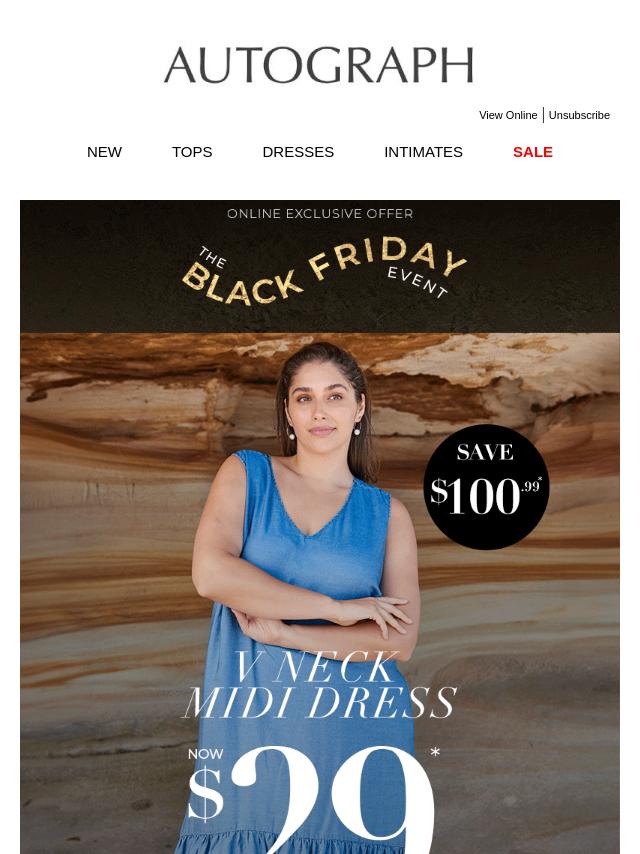
Task: Select the V Neck Midi Dress heading
Action: coord(319,685)
